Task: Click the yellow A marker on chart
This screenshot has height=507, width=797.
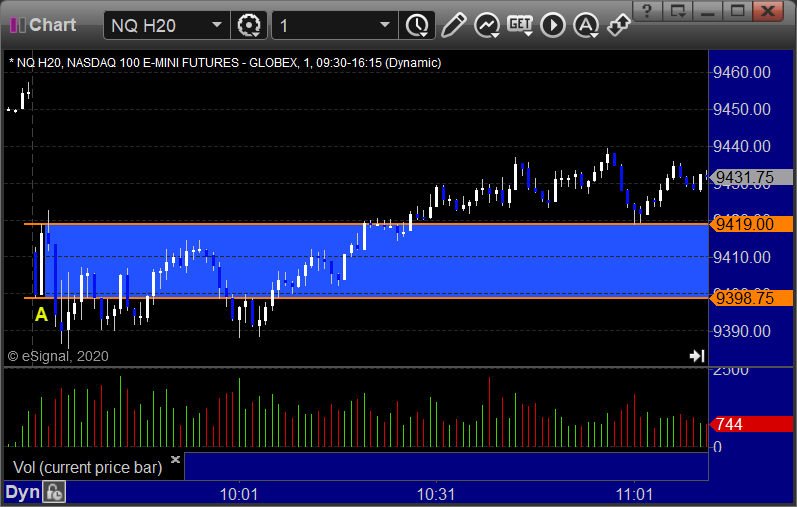Action: pyautogui.click(x=41, y=314)
